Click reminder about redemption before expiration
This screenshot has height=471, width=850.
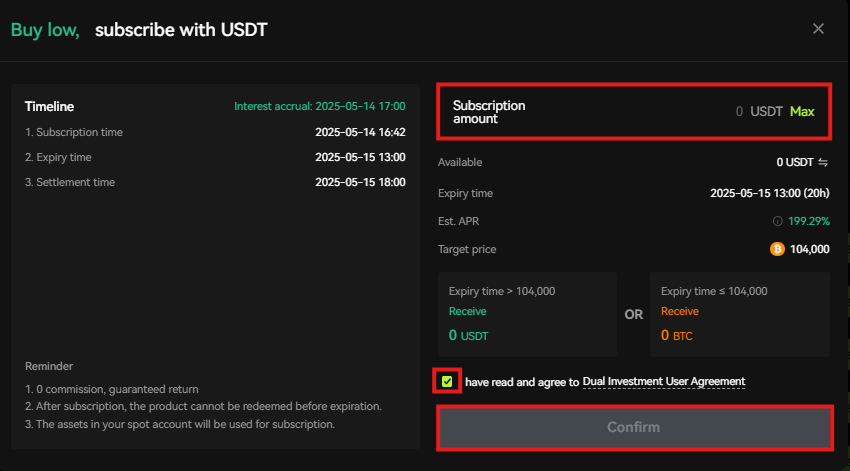pyautogui.click(x=203, y=407)
